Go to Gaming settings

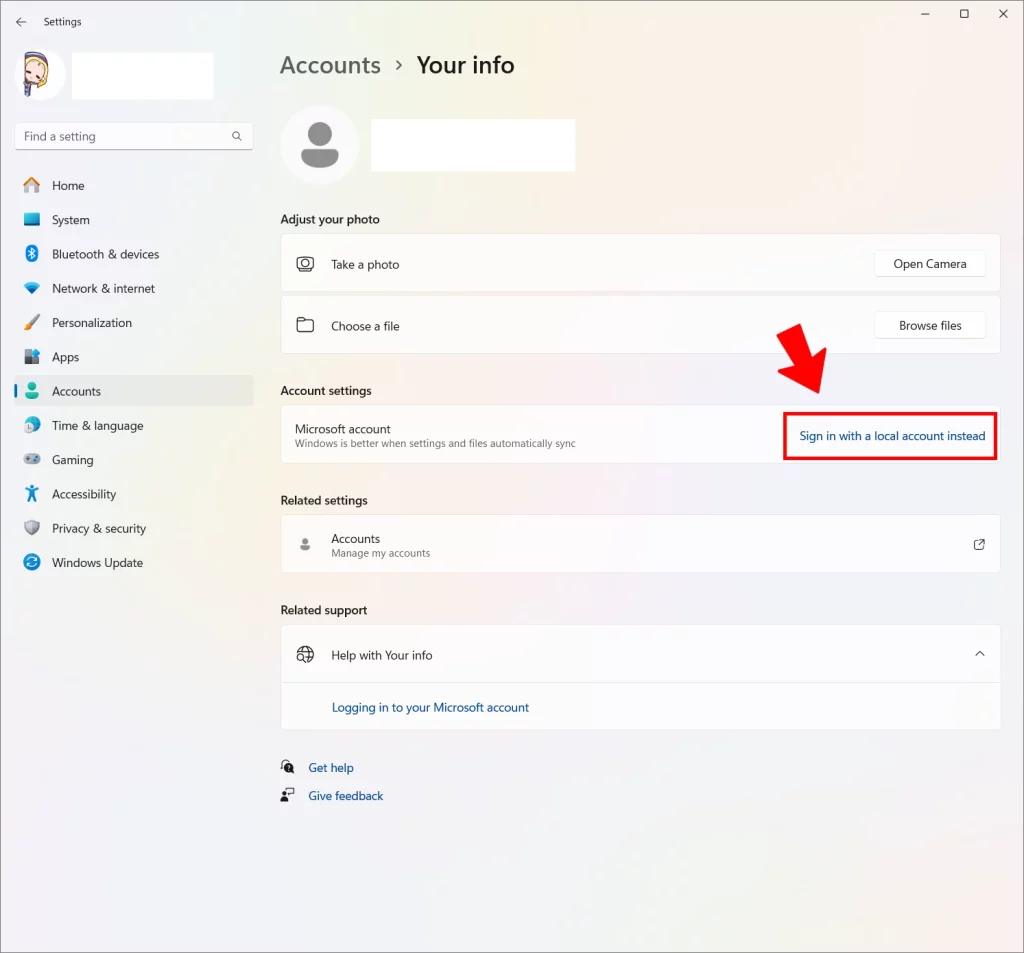[x=134, y=460]
